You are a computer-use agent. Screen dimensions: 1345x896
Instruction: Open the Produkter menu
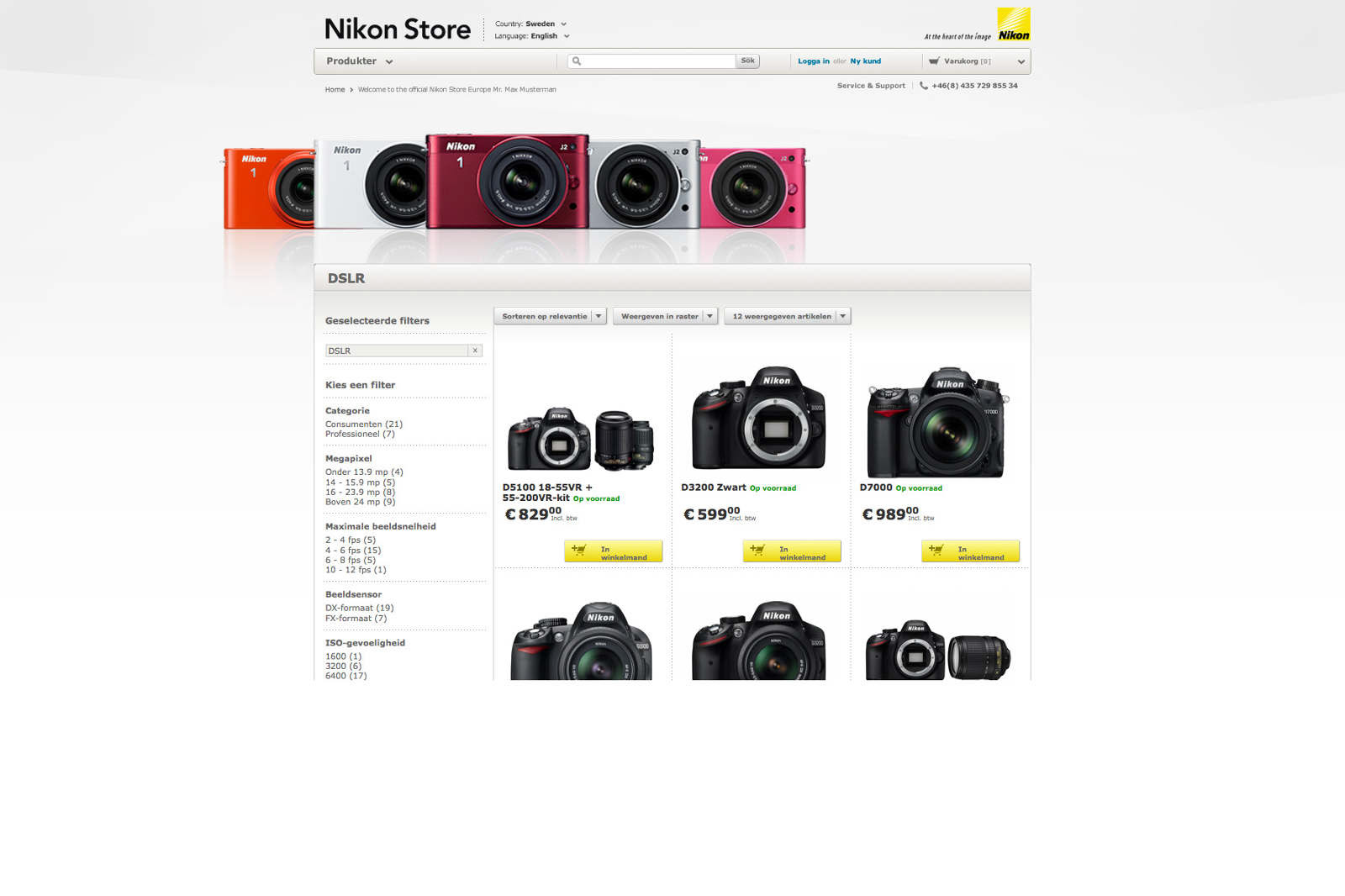359,61
